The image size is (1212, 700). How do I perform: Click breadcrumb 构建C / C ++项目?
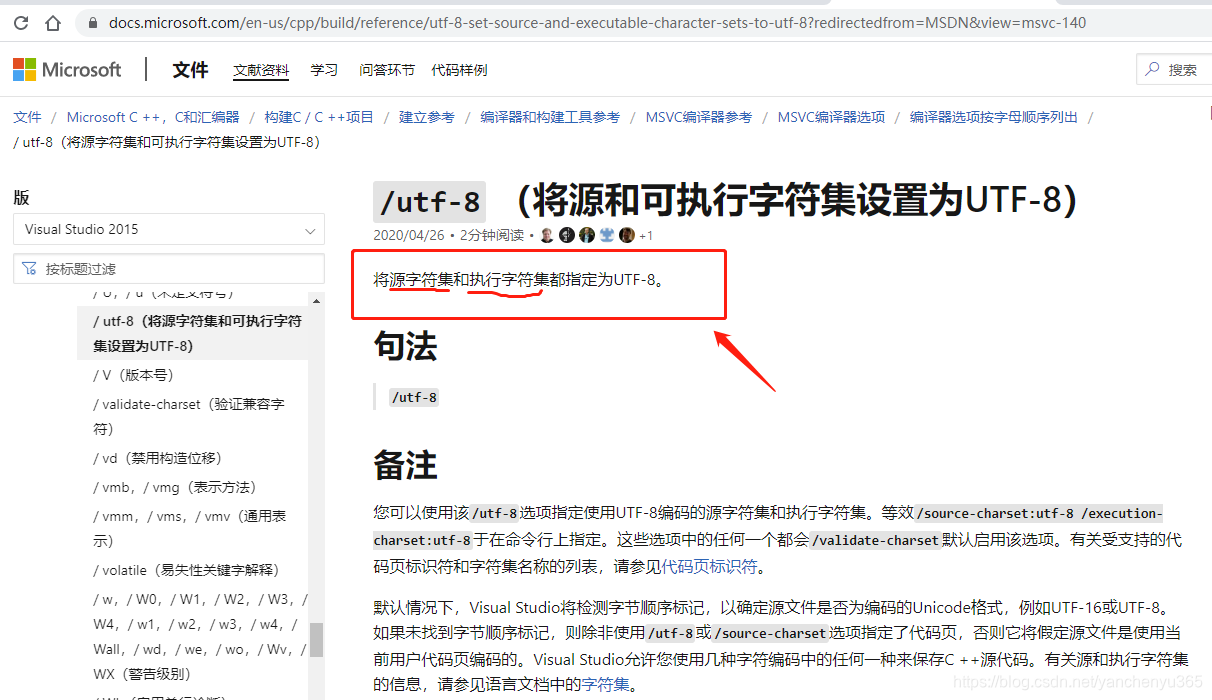pos(319,117)
